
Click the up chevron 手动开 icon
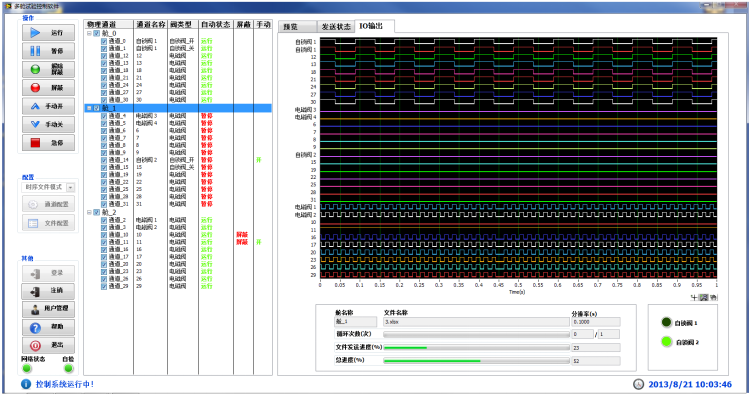coord(35,106)
